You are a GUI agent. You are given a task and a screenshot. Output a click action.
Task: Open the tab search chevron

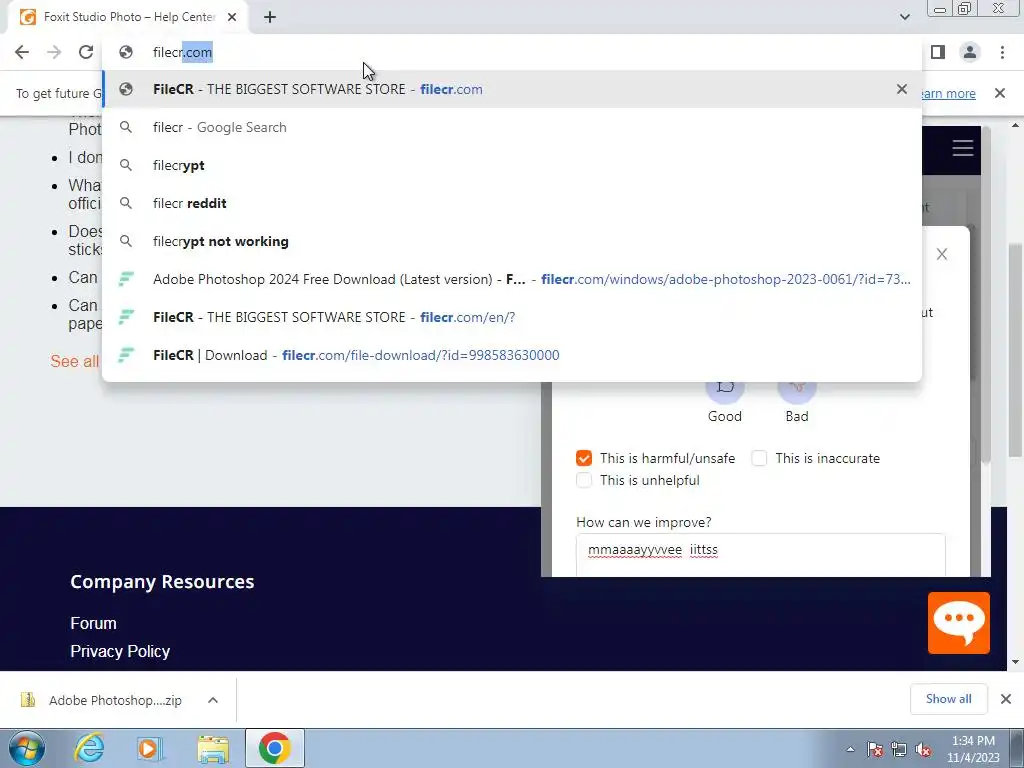[904, 17]
